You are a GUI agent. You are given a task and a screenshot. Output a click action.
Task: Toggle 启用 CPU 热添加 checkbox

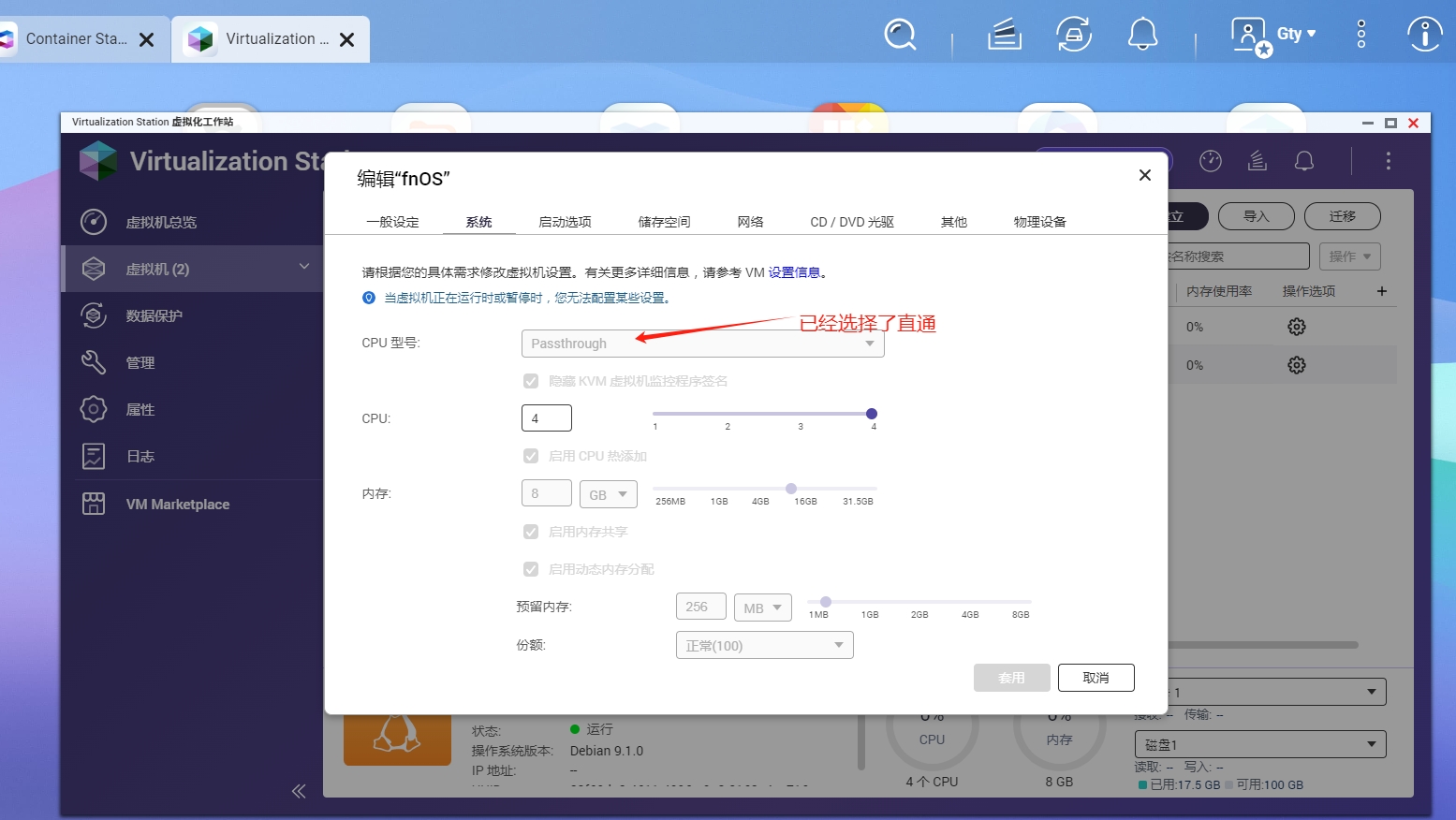pyautogui.click(x=531, y=456)
